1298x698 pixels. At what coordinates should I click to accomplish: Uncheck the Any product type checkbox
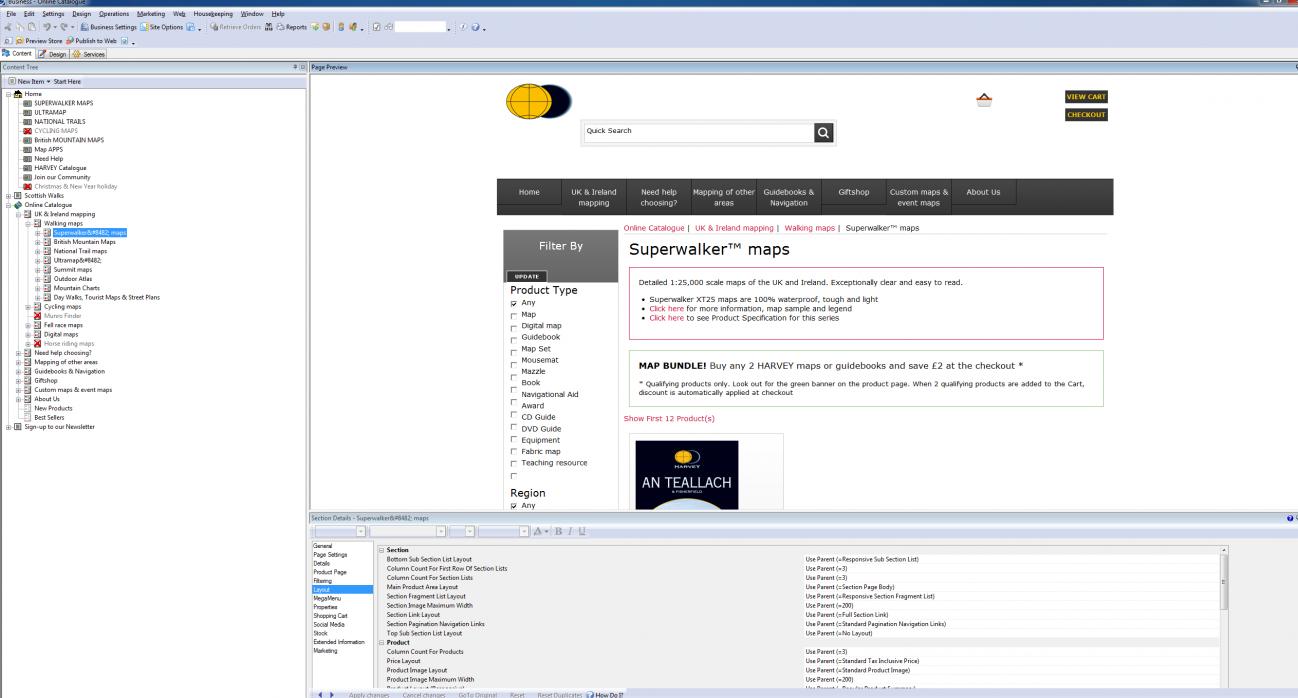click(514, 303)
